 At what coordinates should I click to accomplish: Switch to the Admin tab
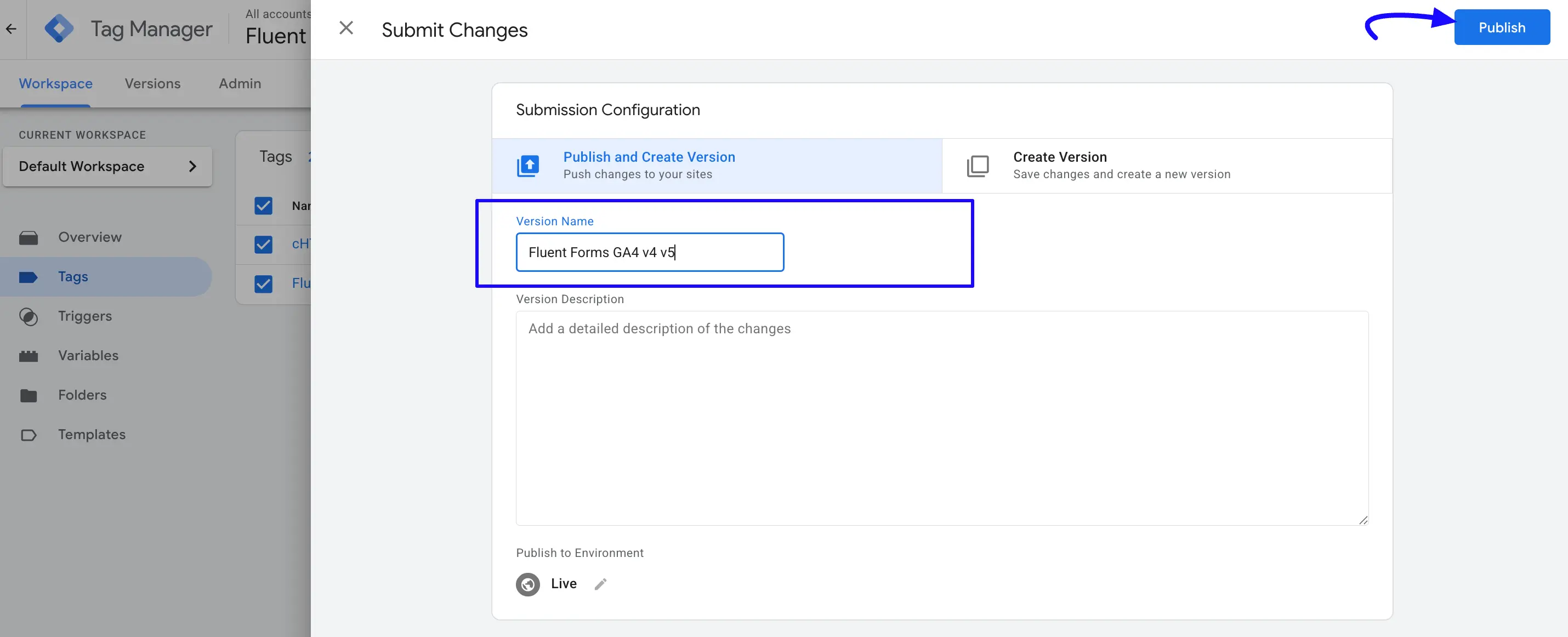tap(240, 83)
